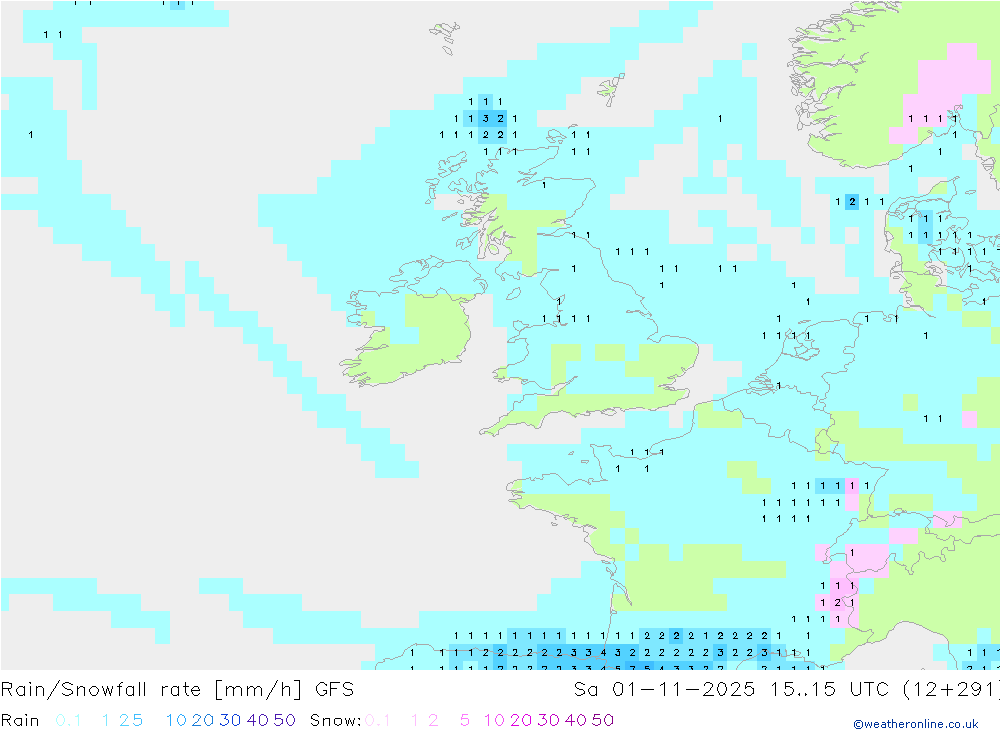Image resolution: width=1000 pixels, height=733 pixels.
Task: Click the date "Sa 01-11-2025"
Action: coord(664,690)
